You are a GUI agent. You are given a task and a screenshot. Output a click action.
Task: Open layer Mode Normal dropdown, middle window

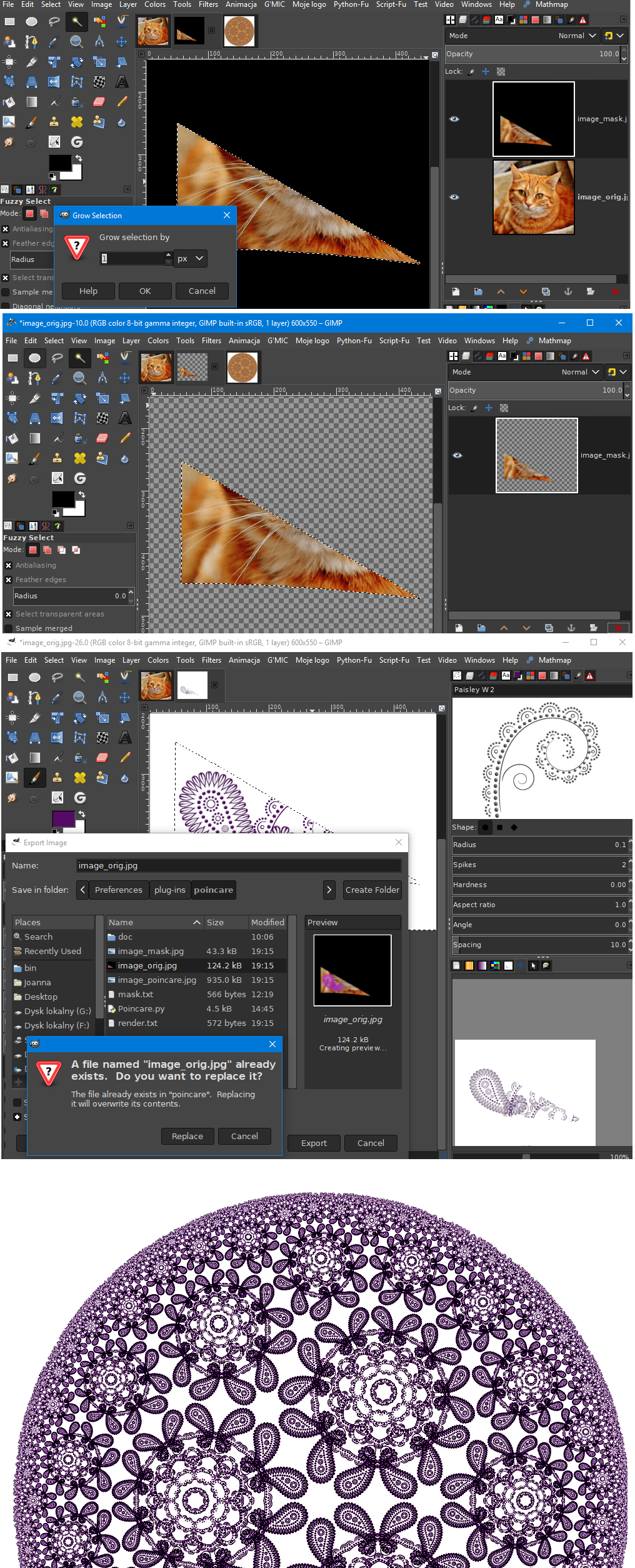pyautogui.click(x=580, y=372)
